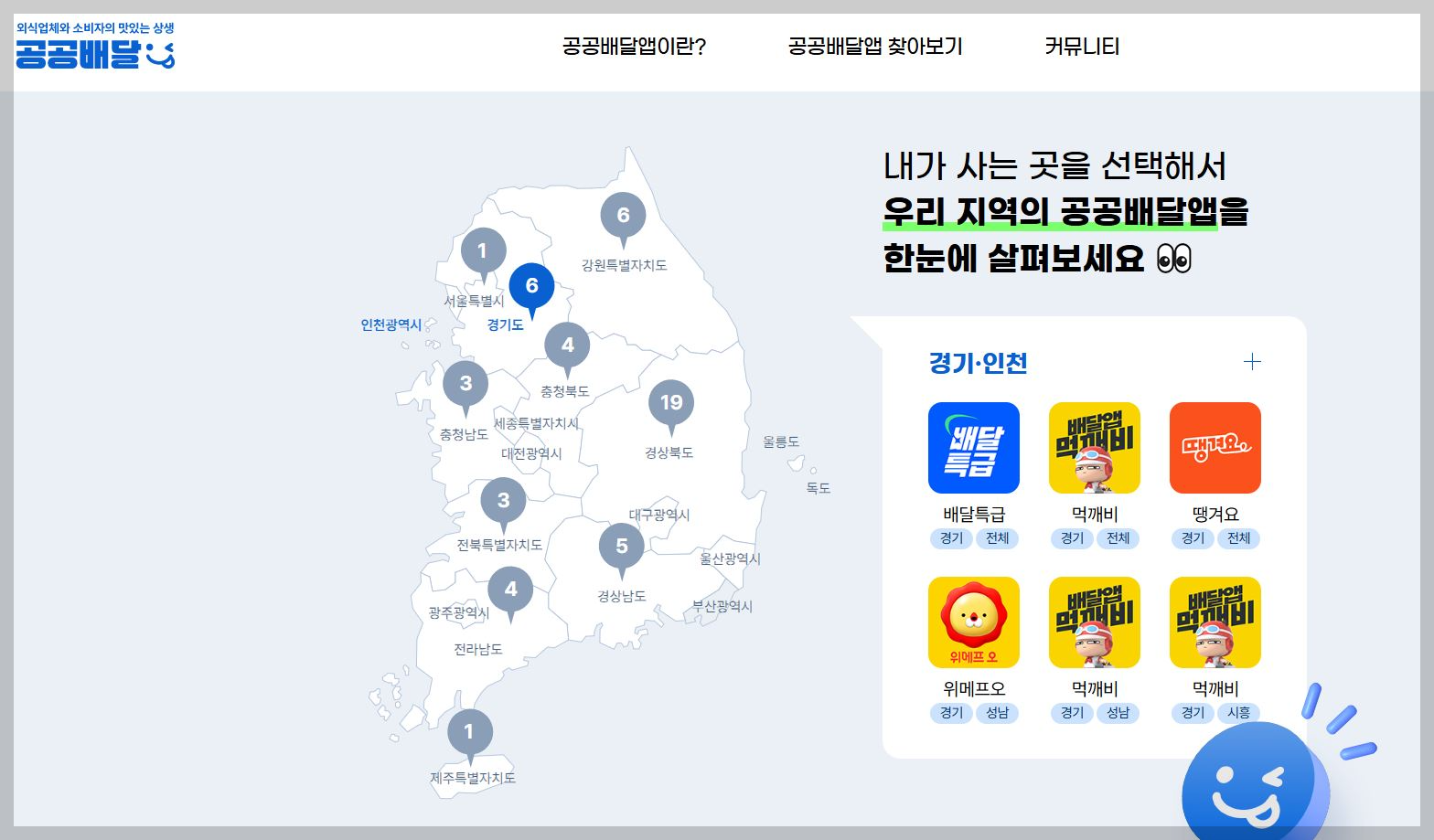The height and width of the screenshot is (840, 1434).
Task: Click the winking blue smiley mascot
Action: click(x=1254, y=782)
